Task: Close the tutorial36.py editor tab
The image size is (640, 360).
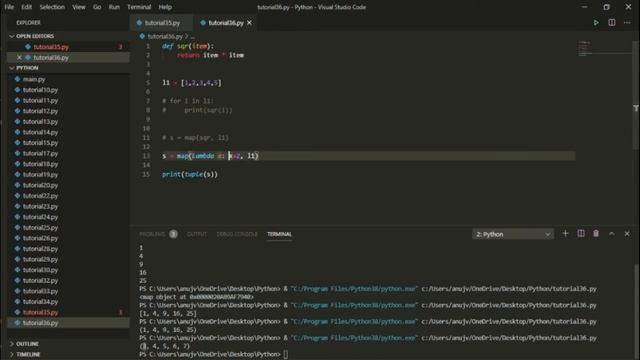Action: [249, 23]
